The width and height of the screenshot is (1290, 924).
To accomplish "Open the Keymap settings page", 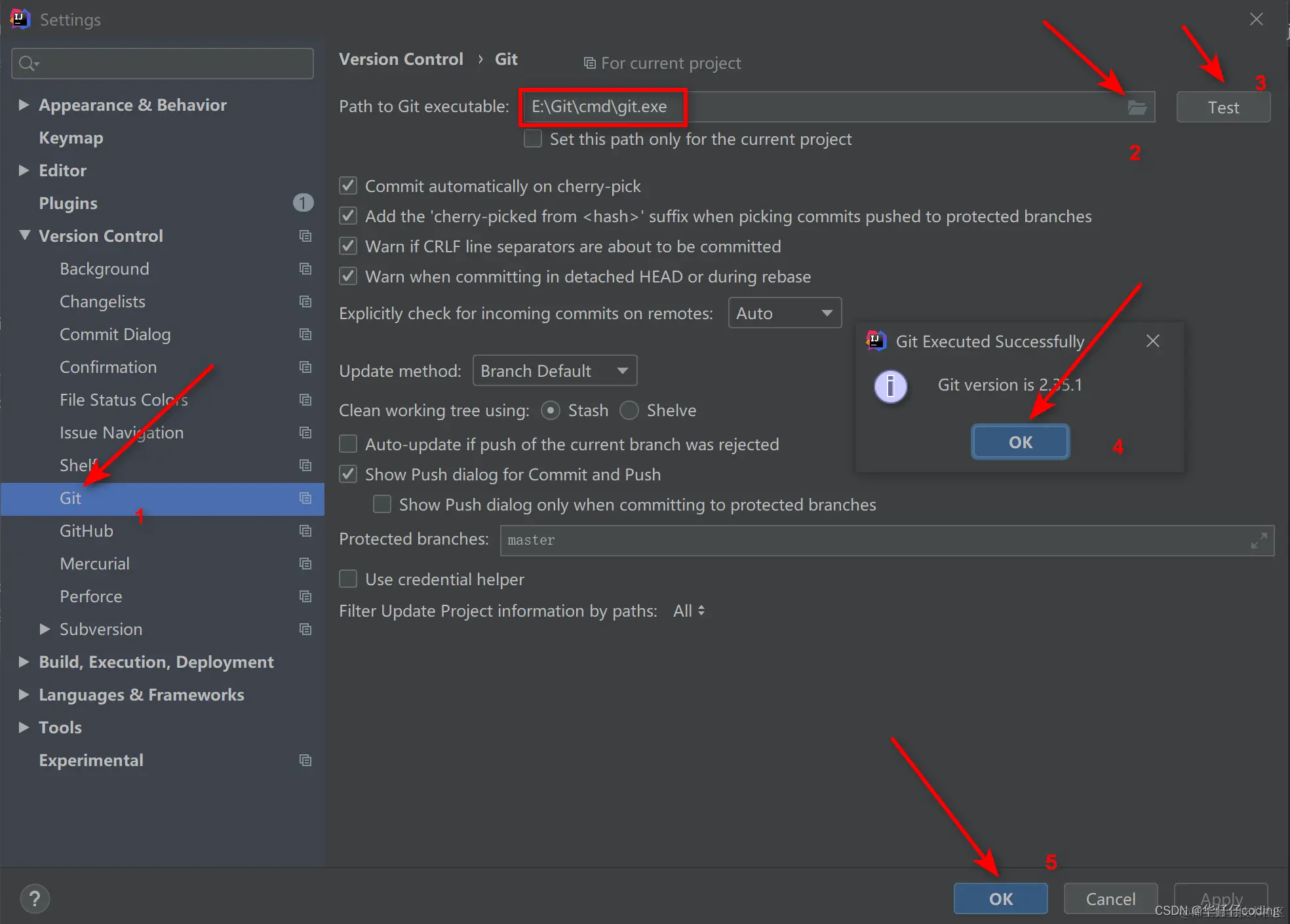I will 71,138.
